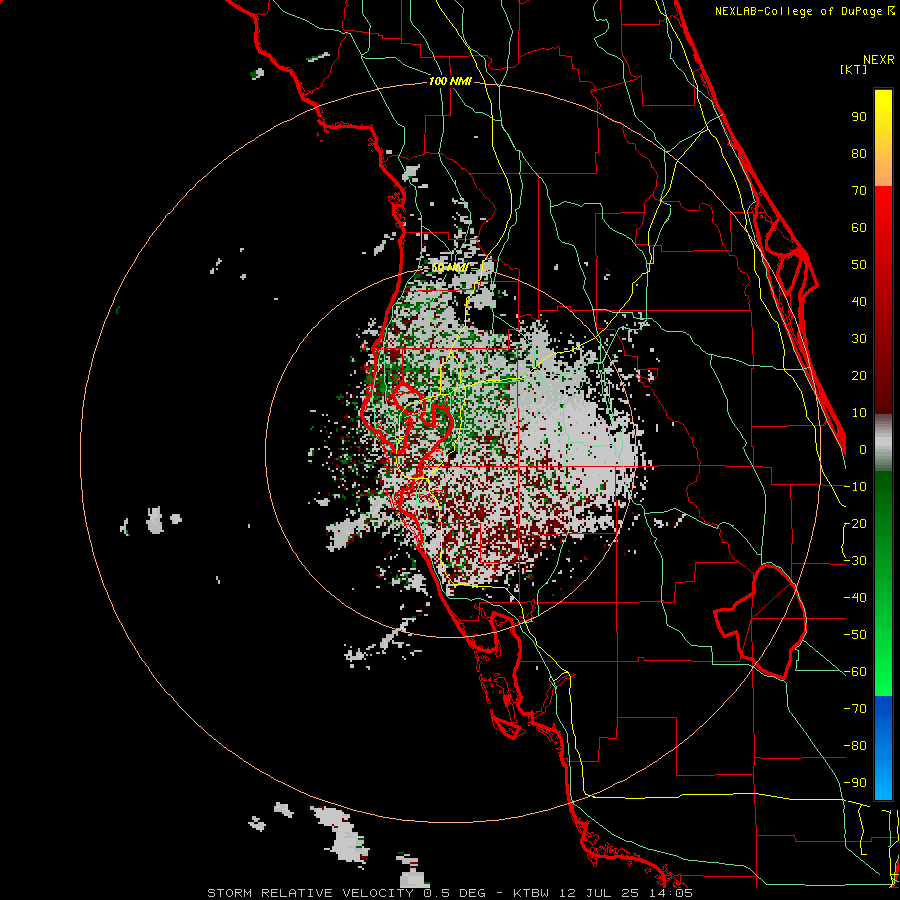900x900 pixels.
Task: Select the 100 NMI range ring label
Action: pyautogui.click(x=450, y=81)
